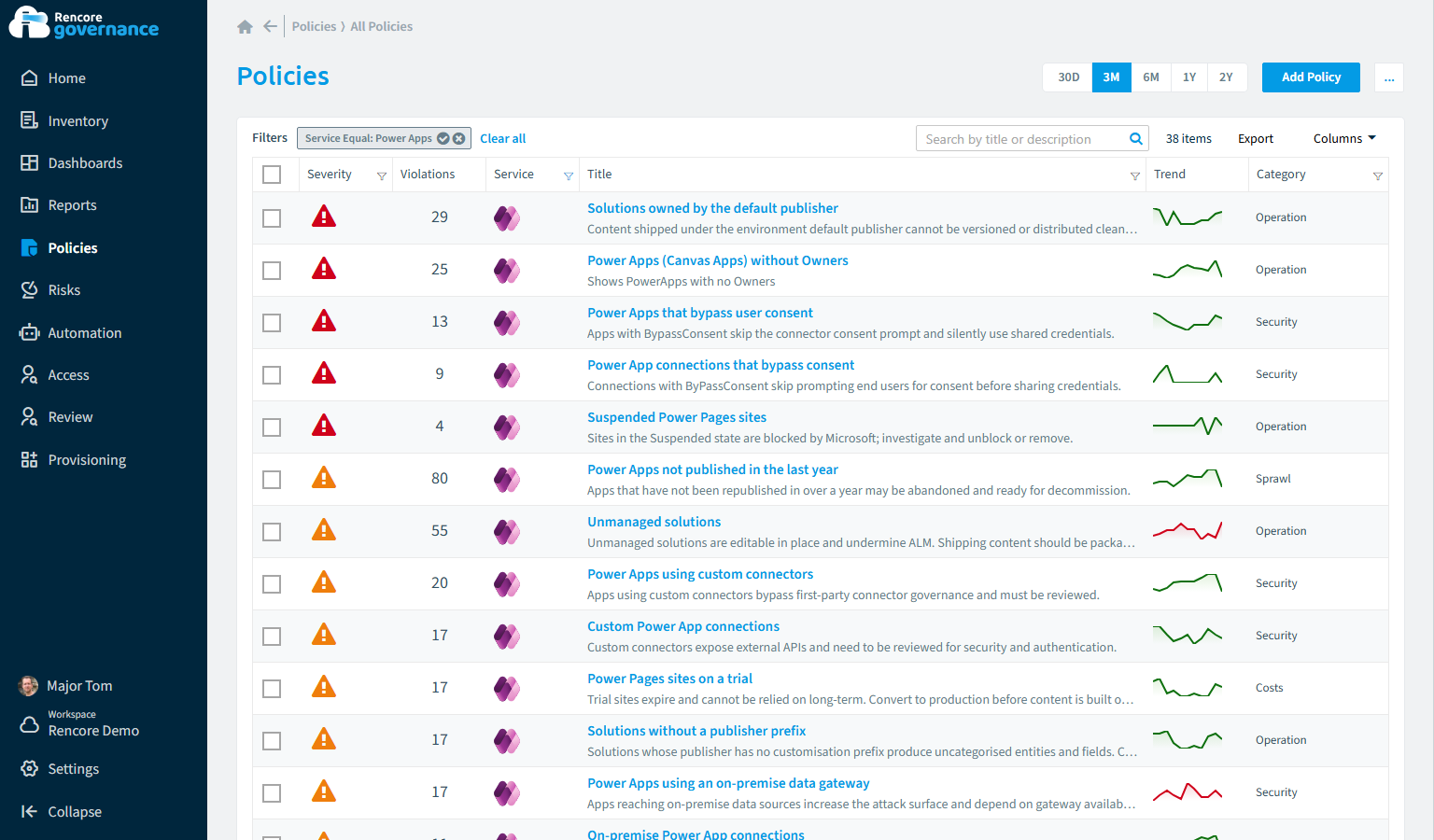Click the home breadcrumb icon
Screen dimensions: 1434x840
pyautogui.click(x=245, y=27)
